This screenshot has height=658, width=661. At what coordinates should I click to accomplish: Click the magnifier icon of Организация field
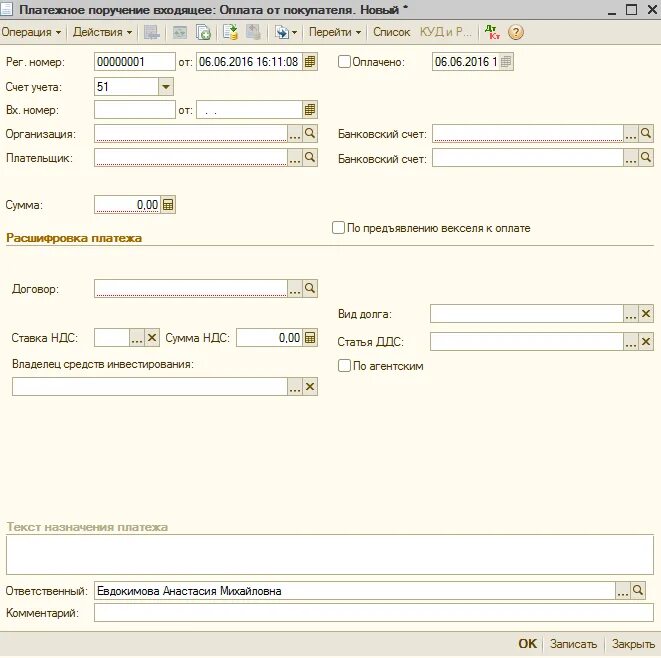(x=310, y=134)
